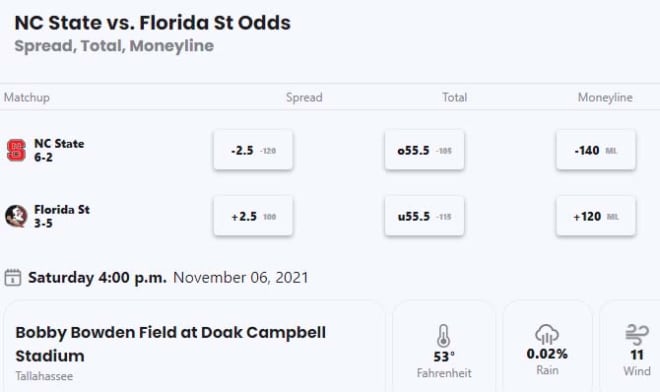The image size is (660, 392).
Task: Click the Spread column header
Action: point(304,97)
